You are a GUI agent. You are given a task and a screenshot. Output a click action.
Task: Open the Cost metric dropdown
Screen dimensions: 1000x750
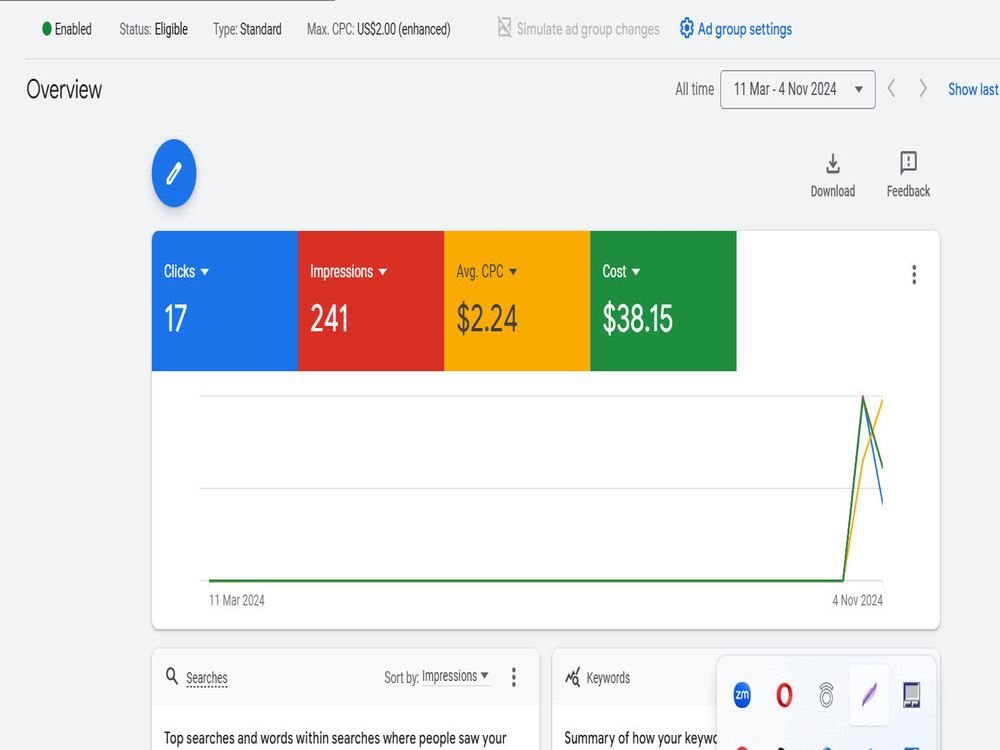coord(621,271)
